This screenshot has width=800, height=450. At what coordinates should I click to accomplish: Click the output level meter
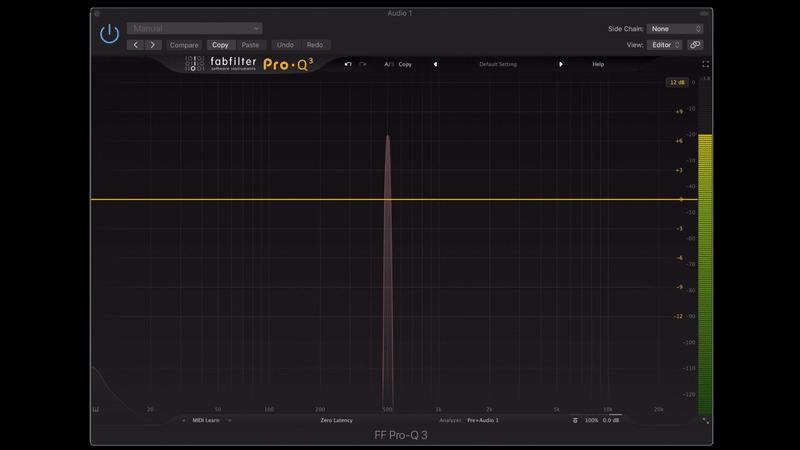(x=705, y=273)
